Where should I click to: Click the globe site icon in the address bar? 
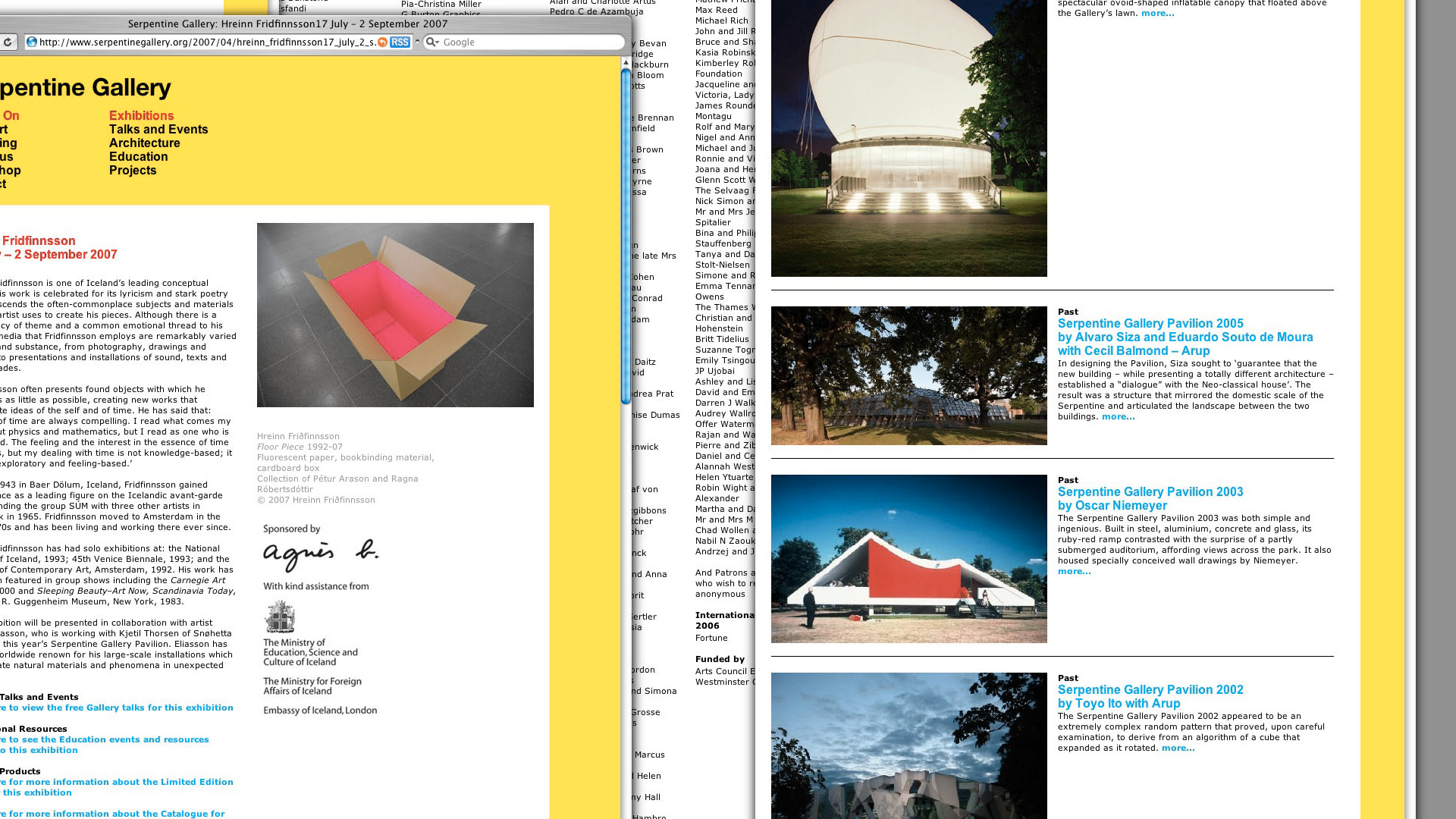32,42
